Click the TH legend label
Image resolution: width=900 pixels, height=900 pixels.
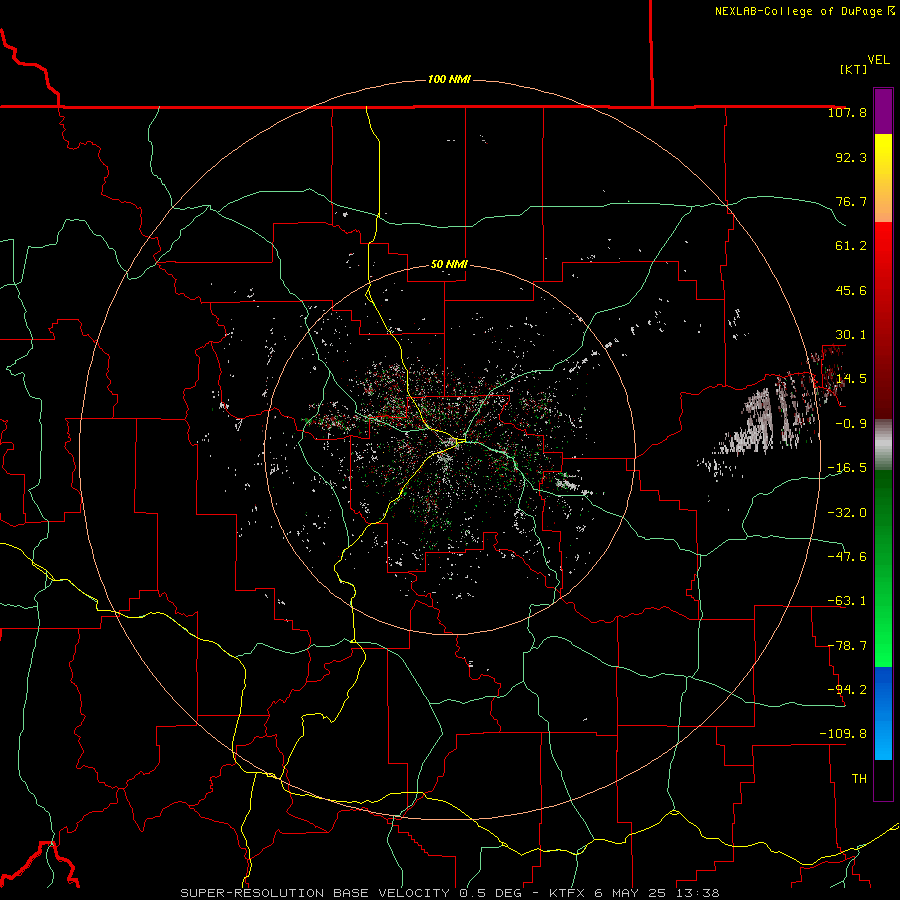pyautogui.click(x=859, y=778)
